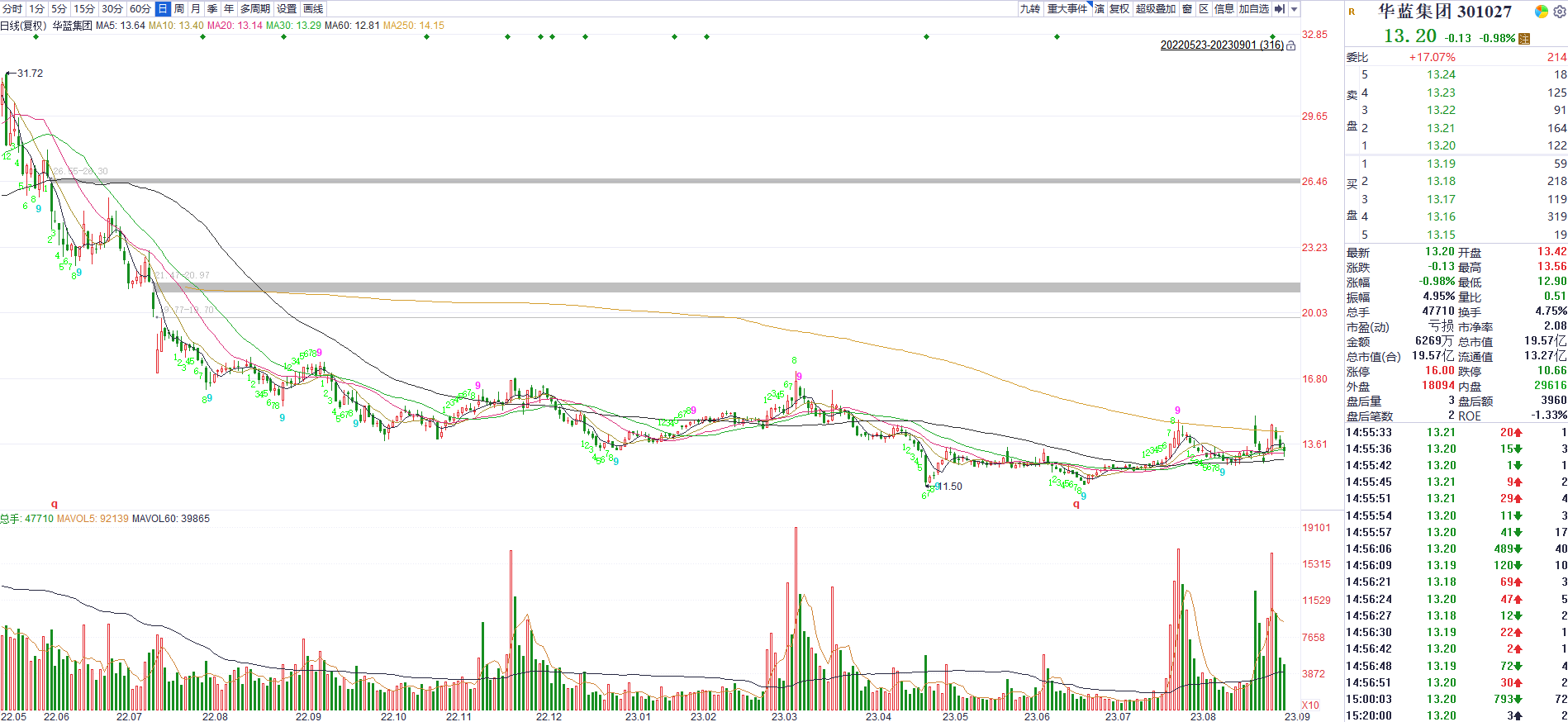Image resolution: width=1568 pixels, height=722 pixels.
Task: Open the 信息 info button
Action: click(x=1224, y=9)
